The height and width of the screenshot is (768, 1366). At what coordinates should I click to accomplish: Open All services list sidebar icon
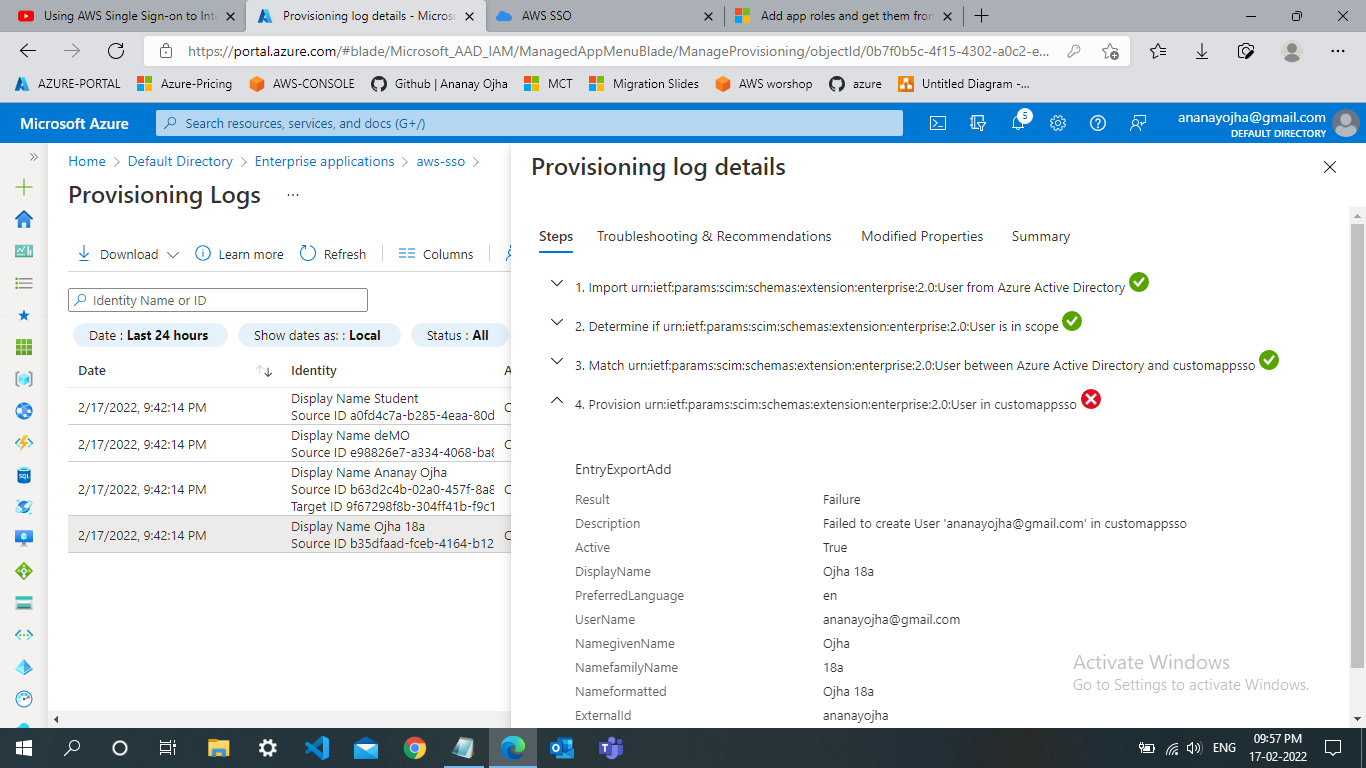[24, 283]
